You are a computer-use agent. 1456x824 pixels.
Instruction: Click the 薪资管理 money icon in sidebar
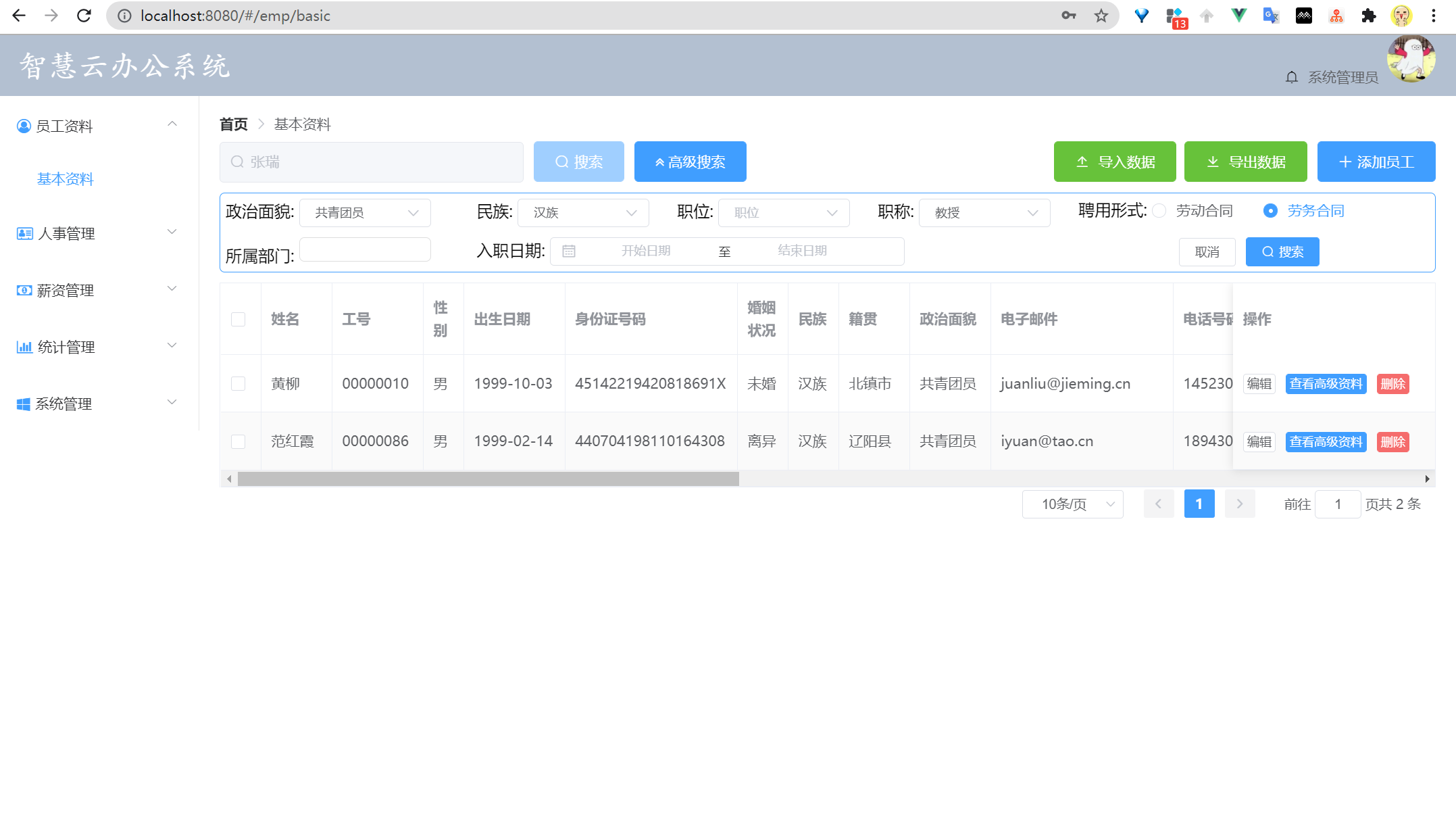pyautogui.click(x=24, y=291)
